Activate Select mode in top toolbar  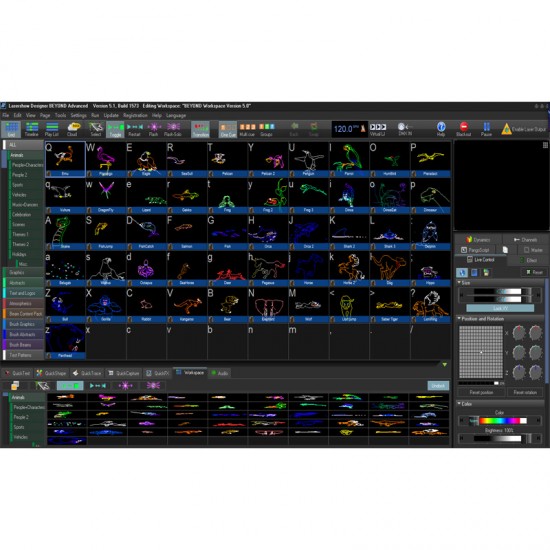[x=95, y=129]
